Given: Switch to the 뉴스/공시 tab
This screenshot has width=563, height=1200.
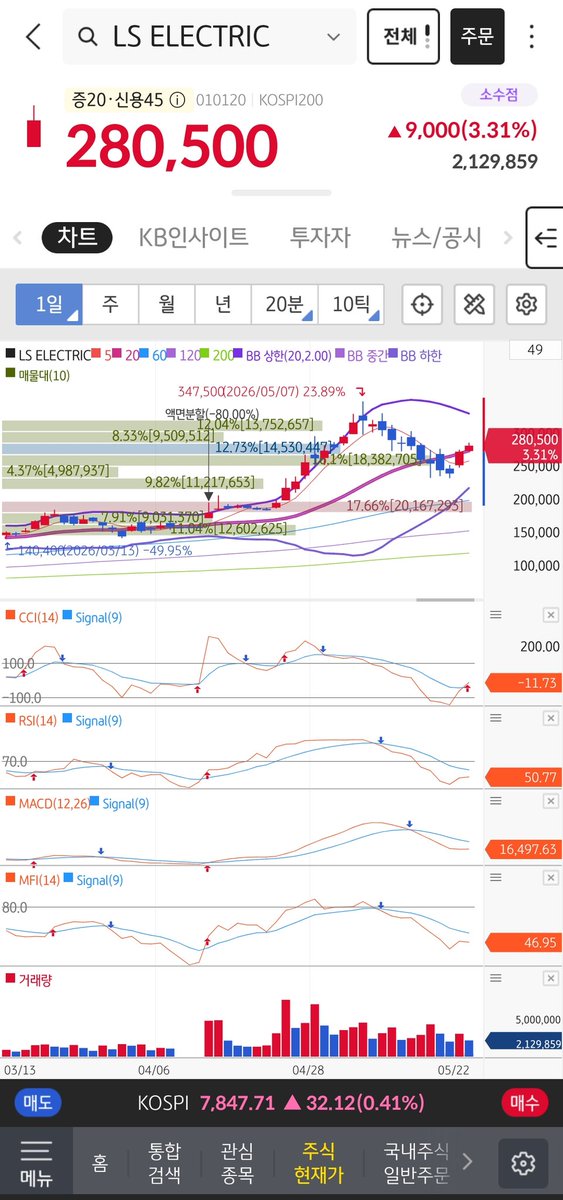Looking at the screenshot, I should (437, 237).
